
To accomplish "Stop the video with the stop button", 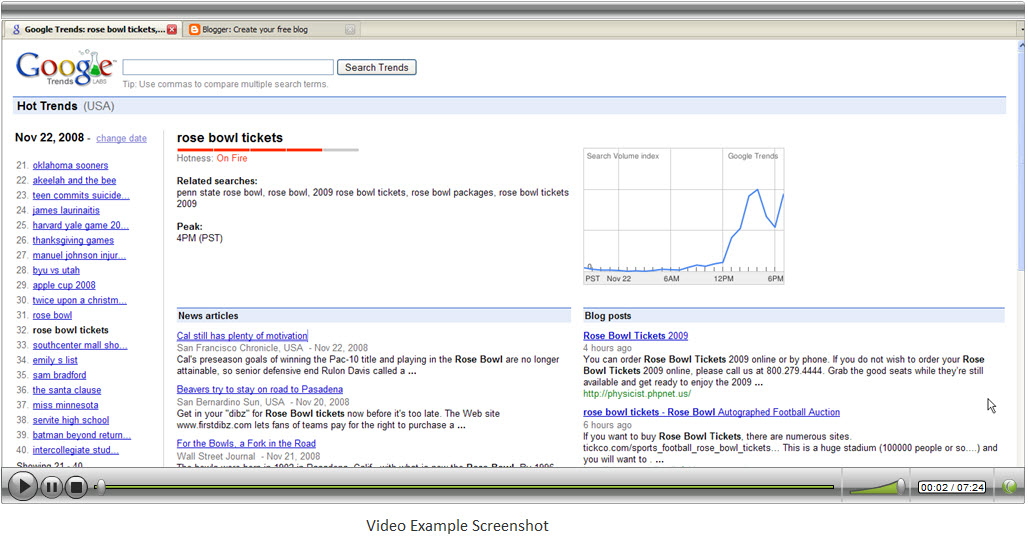I will point(77,487).
